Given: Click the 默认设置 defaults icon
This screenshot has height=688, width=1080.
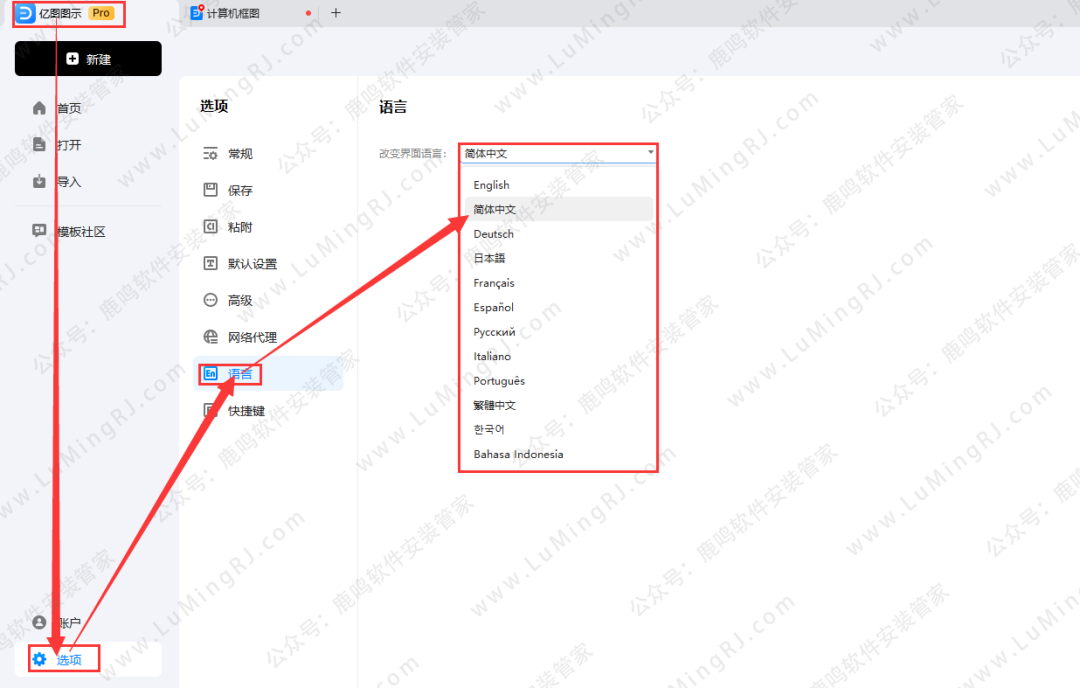Looking at the screenshot, I should pyautogui.click(x=211, y=264).
